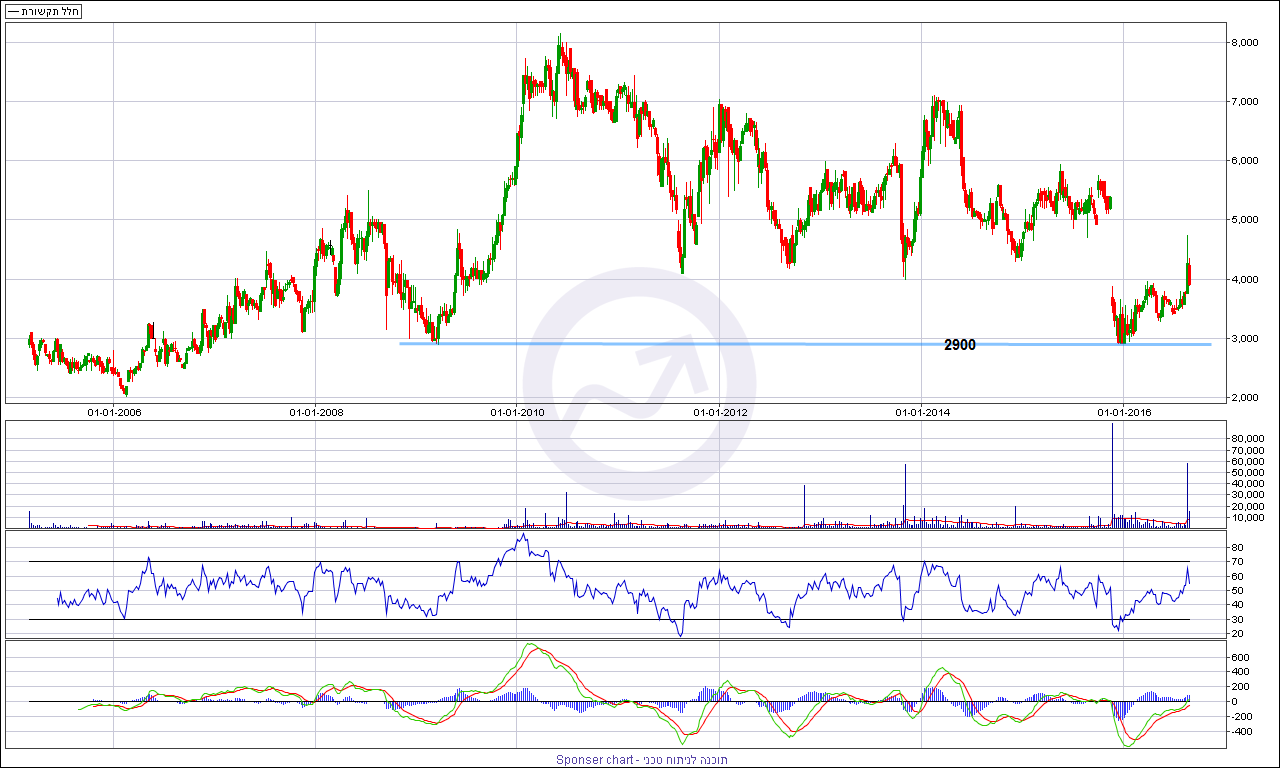The image size is (1280, 768).
Task: Click the 40,000 volume axis label
Action: (1250, 484)
